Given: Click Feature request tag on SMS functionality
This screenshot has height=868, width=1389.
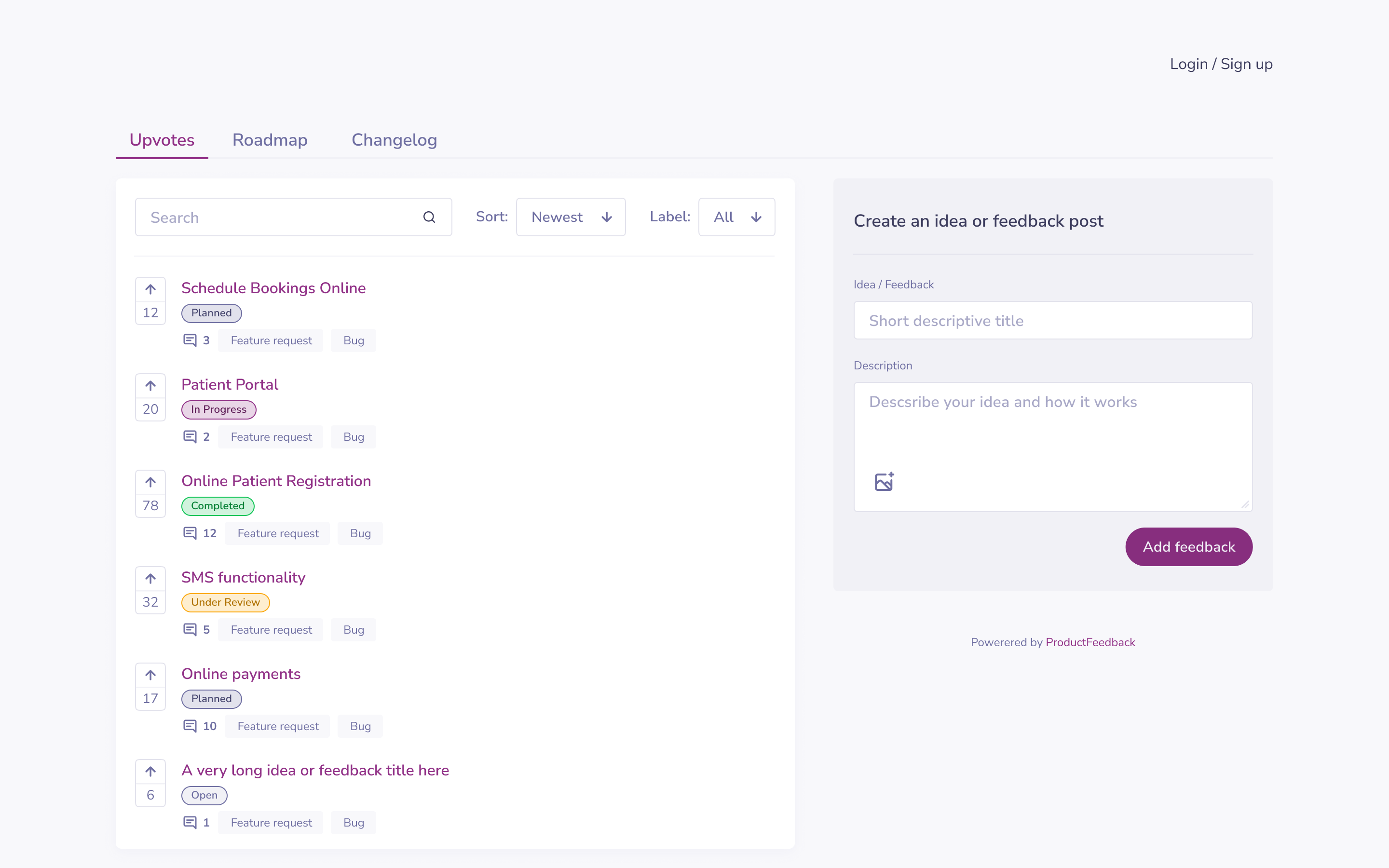Looking at the screenshot, I should pos(271,630).
